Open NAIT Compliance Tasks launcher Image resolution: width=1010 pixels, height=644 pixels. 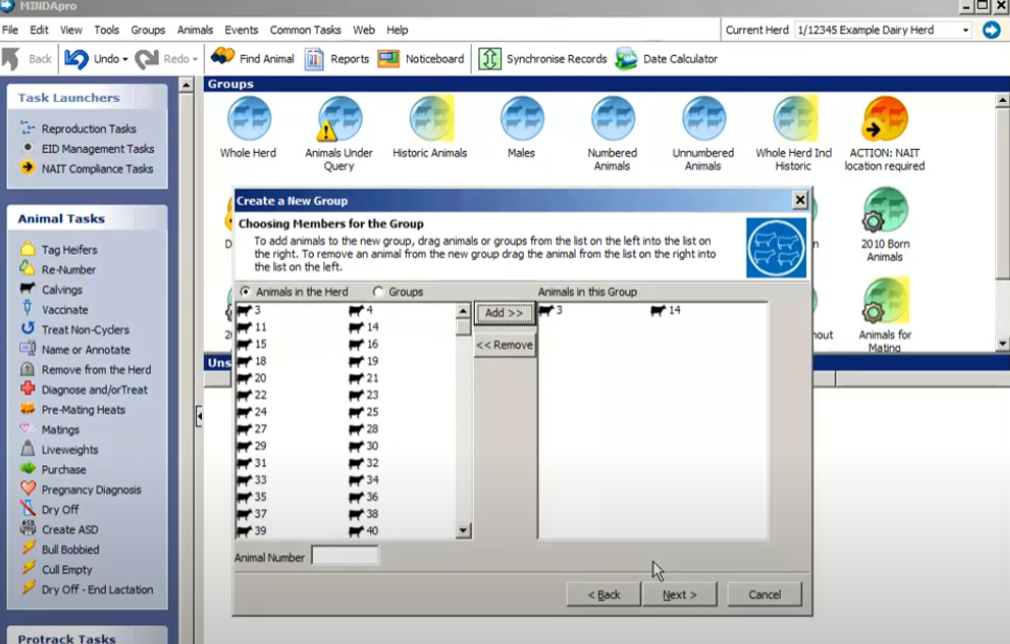click(86, 168)
